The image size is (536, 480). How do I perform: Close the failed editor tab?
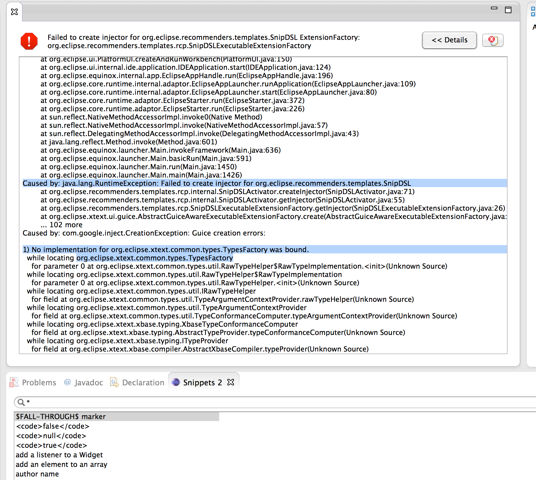[14, 12]
